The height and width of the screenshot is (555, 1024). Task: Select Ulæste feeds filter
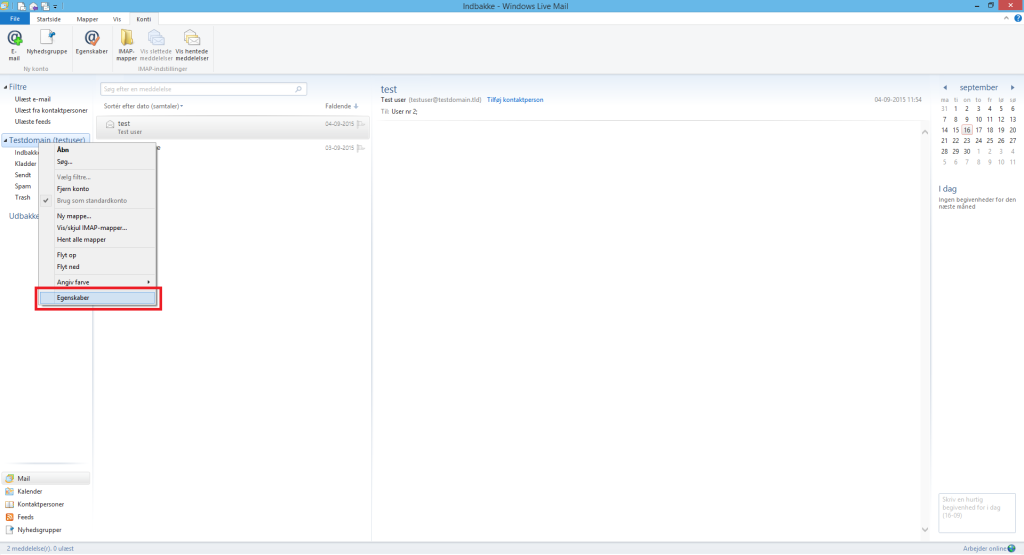coord(33,121)
